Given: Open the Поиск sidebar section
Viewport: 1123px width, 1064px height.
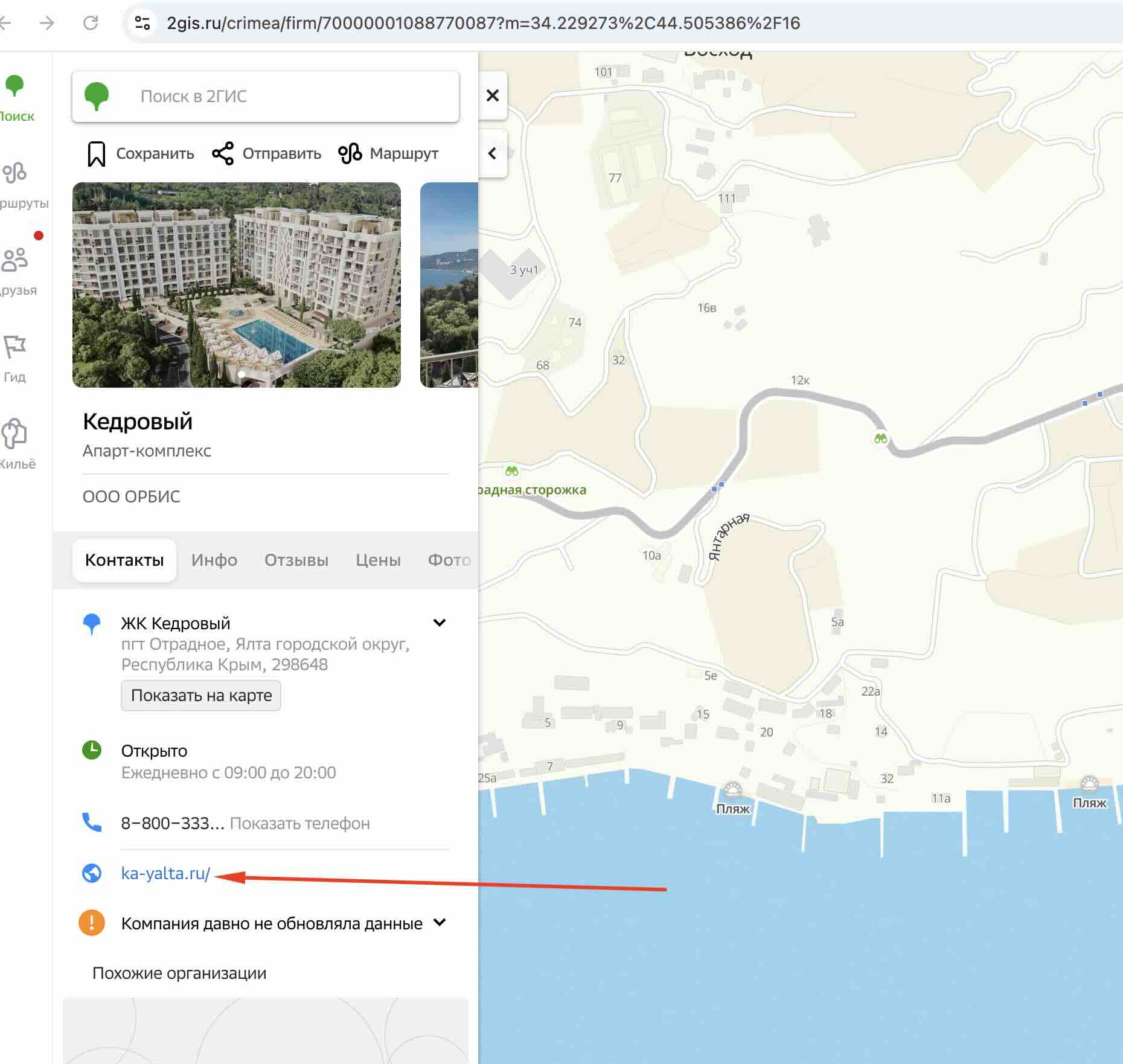Looking at the screenshot, I should click(16, 98).
